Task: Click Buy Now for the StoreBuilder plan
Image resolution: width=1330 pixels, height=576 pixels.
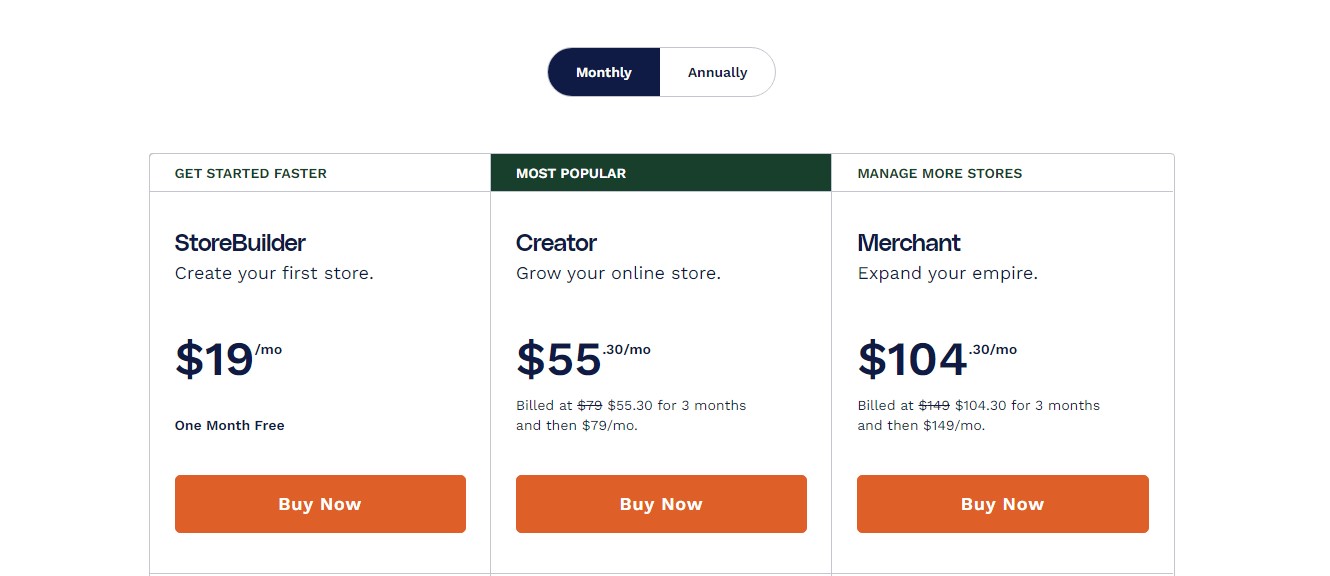Action: (x=320, y=504)
